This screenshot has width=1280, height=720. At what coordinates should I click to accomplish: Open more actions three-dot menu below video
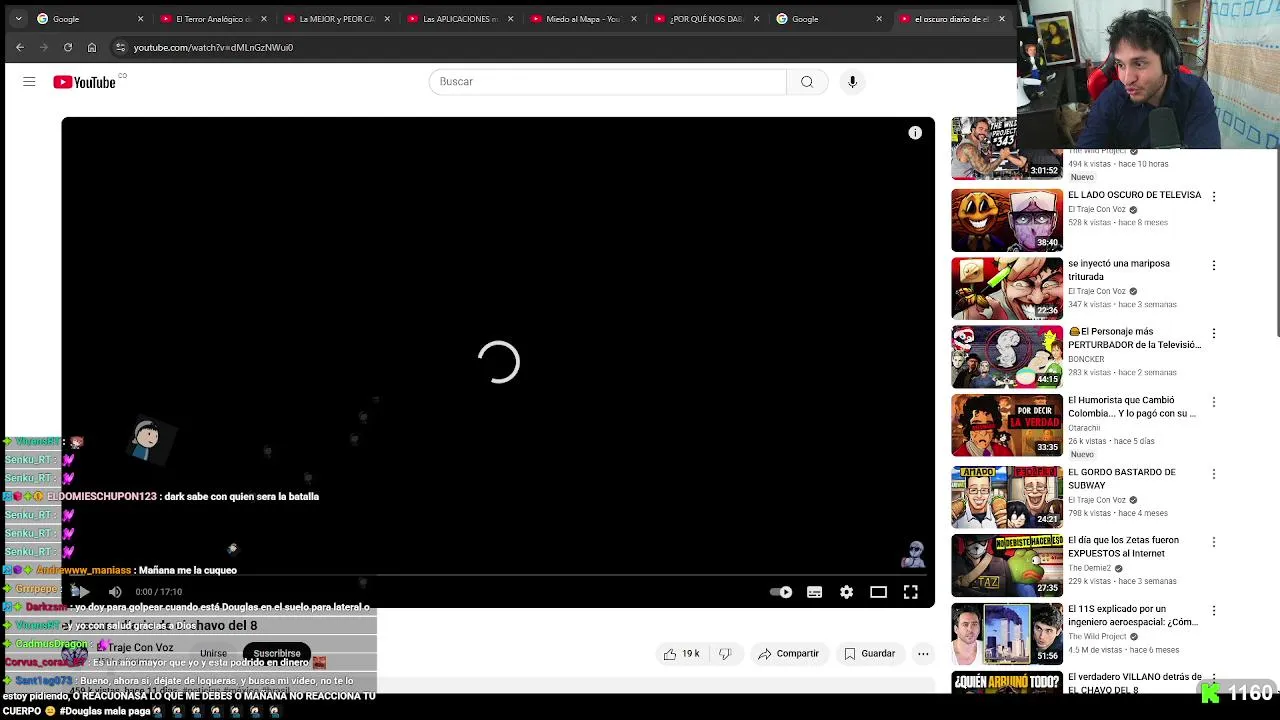point(923,654)
